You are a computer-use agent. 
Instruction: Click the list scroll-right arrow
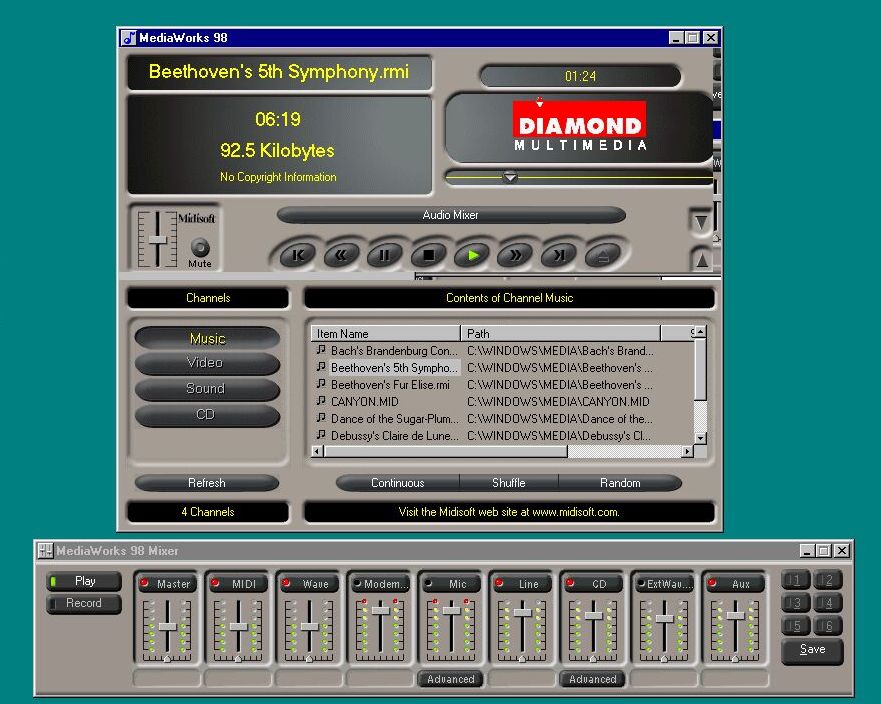687,451
